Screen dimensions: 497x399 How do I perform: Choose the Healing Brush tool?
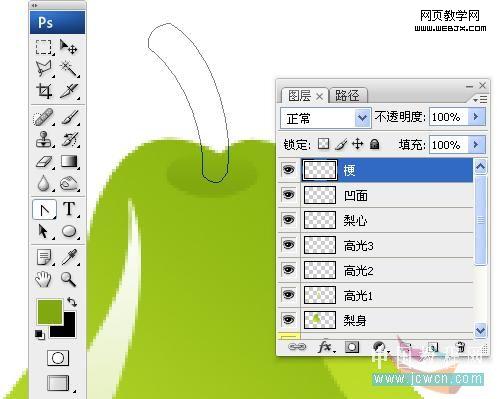[x=44, y=117]
